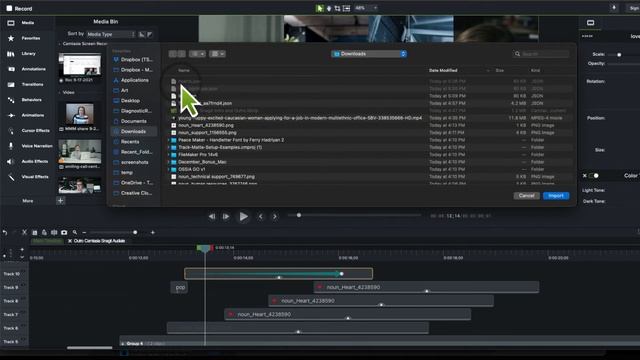Viewport: 640px width, 360px height.
Task: Select the MMM share video thumbnail
Action: (80, 114)
